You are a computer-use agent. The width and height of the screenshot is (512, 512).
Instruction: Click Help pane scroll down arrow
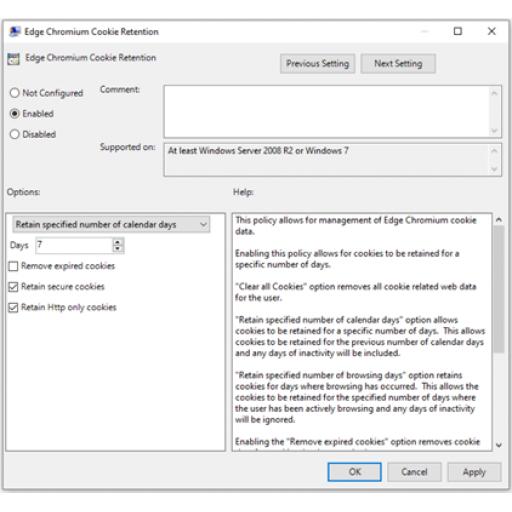pos(499,445)
